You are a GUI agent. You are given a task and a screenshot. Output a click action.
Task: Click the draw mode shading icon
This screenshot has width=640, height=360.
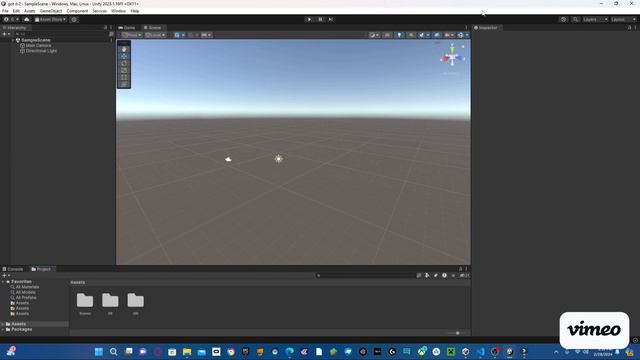coord(372,35)
